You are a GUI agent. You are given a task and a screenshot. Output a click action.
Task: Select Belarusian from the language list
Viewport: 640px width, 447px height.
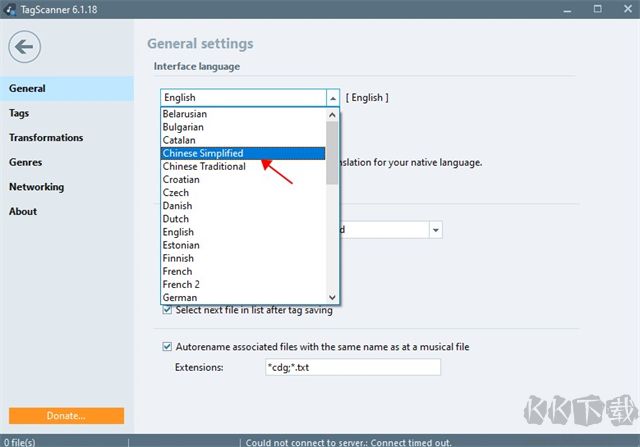pos(243,114)
